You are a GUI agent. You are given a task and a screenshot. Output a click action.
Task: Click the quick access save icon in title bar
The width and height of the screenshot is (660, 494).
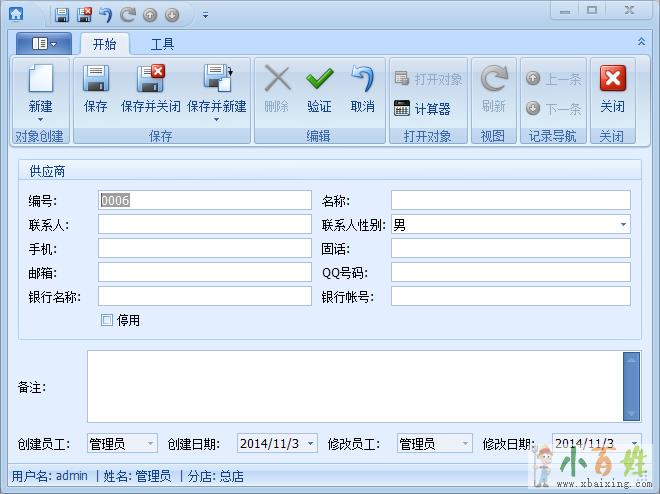coord(62,15)
